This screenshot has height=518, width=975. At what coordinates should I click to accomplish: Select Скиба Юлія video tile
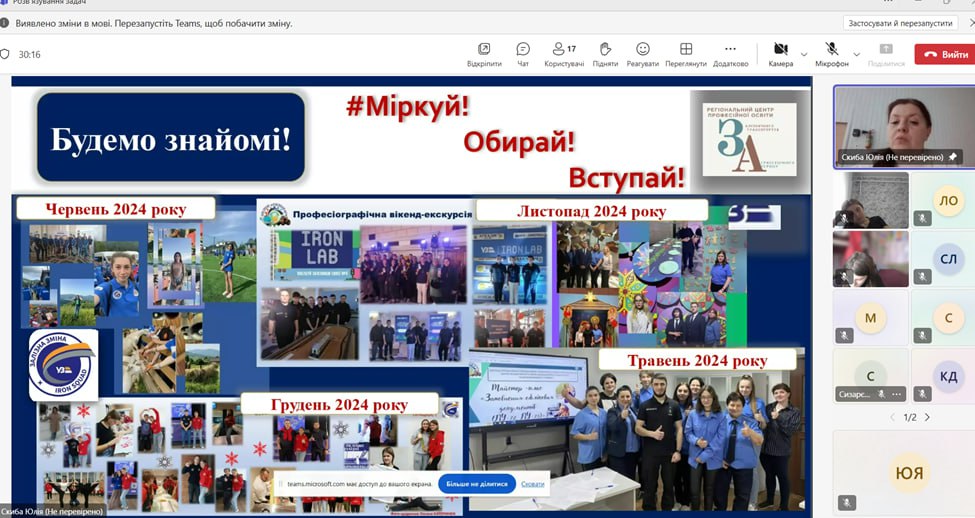tap(904, 127)
